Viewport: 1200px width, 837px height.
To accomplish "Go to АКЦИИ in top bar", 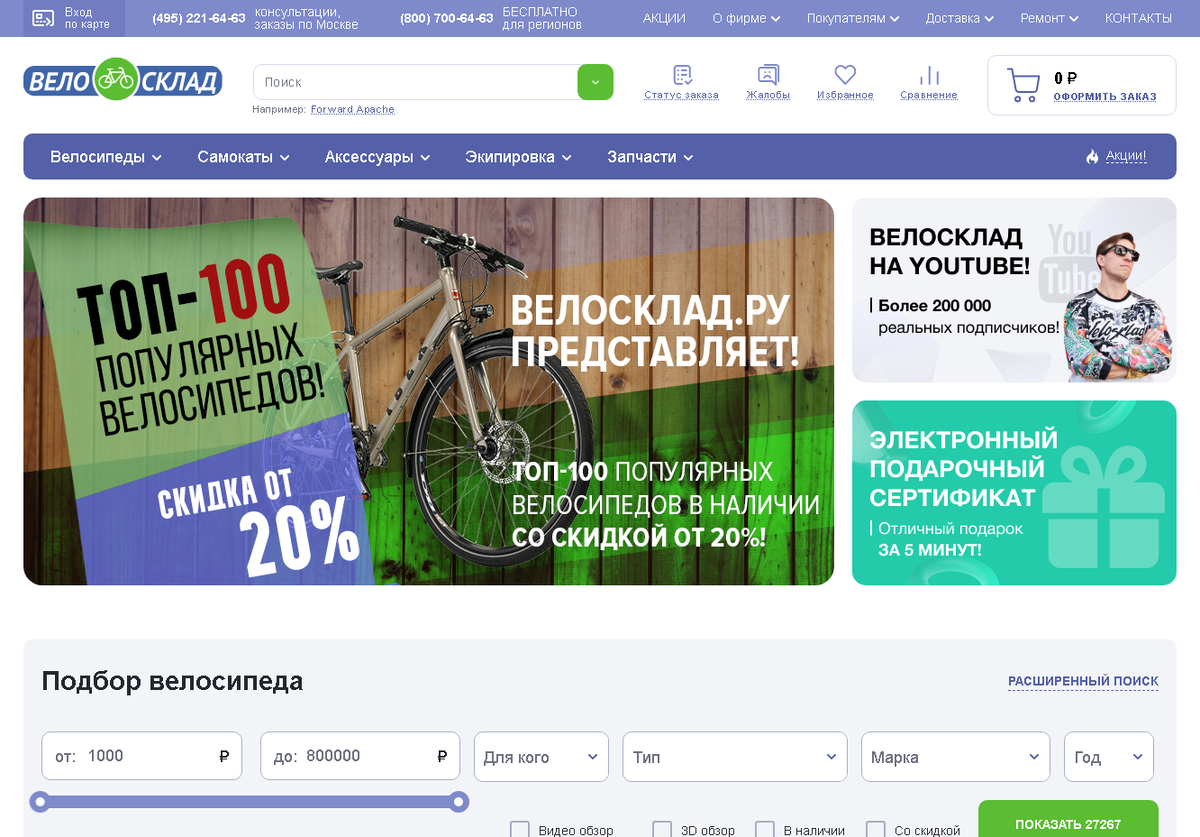I will pyautogui.click(x=664, y=18).
